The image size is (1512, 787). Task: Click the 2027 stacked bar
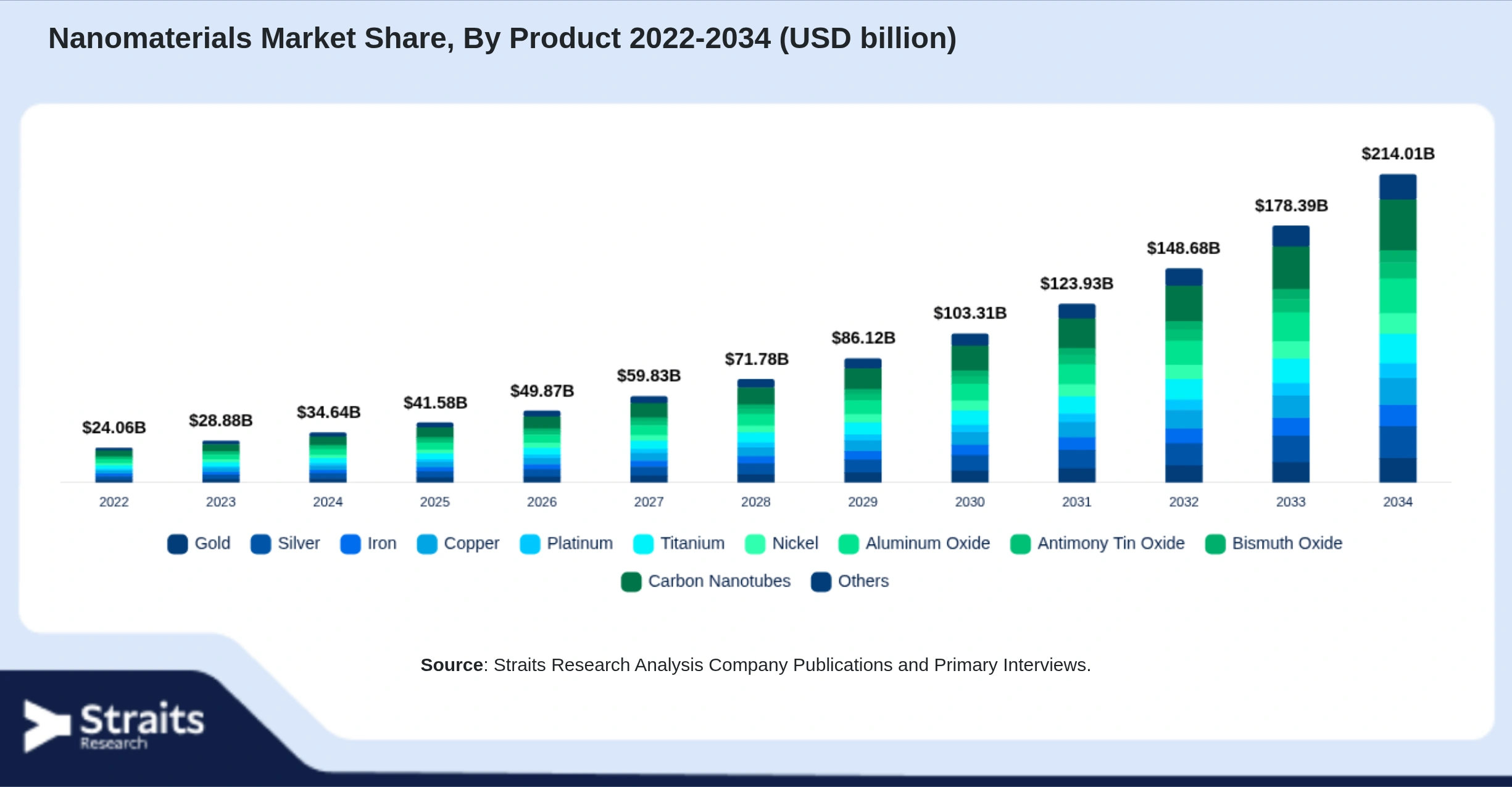point(649,439)
